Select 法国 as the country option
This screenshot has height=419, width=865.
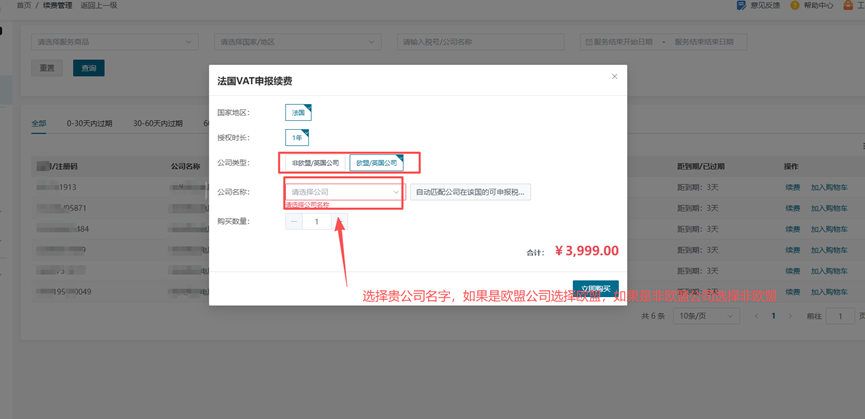point(298,113)
